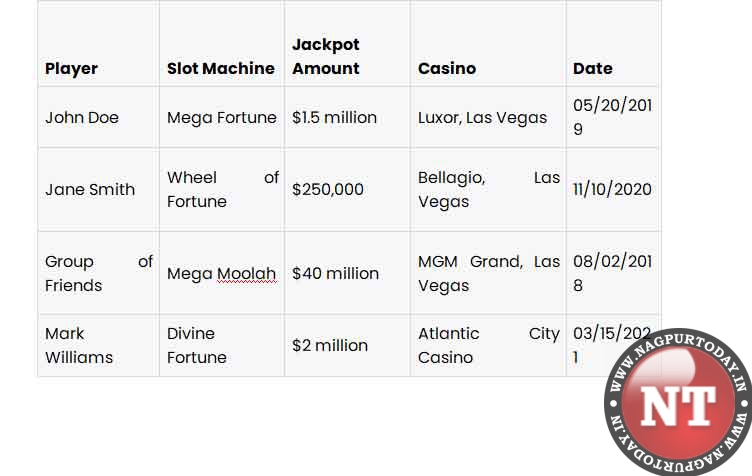Select the John Doe cell
The width and height of the screenshot is (752, 476).
click(x=98, y=117)
